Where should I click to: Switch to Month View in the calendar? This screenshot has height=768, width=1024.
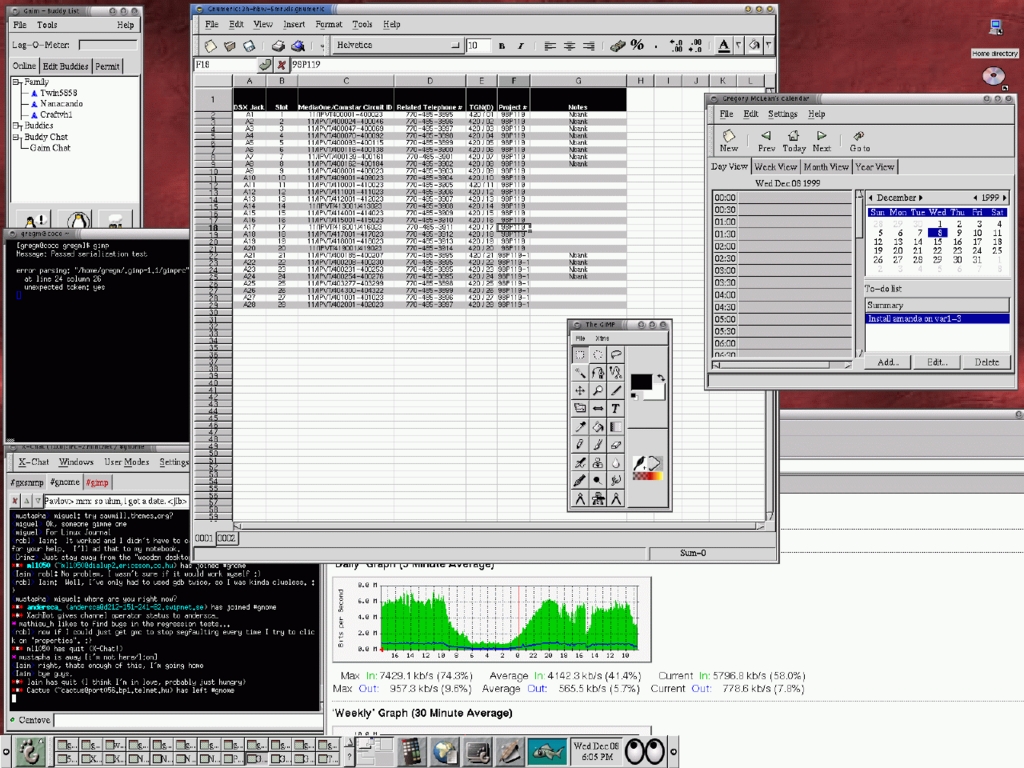coord(824,167)
